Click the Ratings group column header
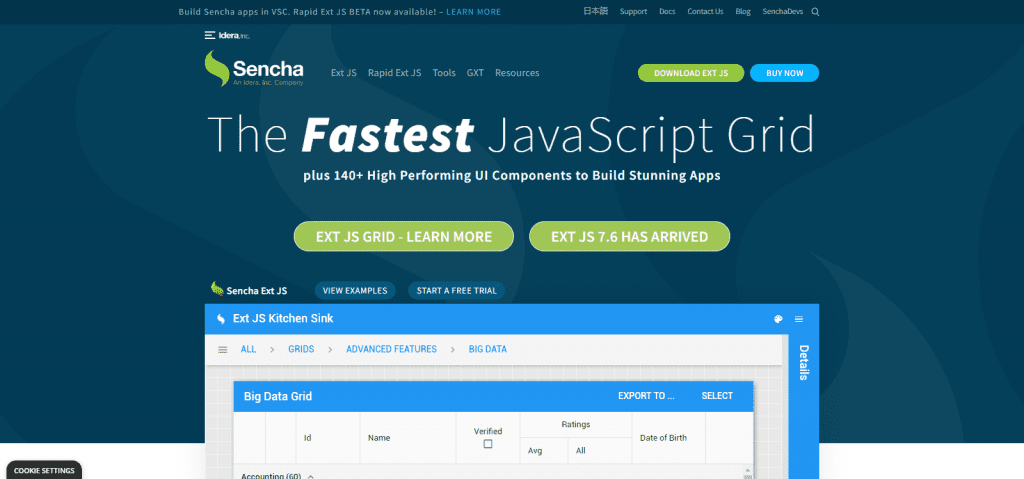This screenshot has height=479, width=1024. pos(576,425)
